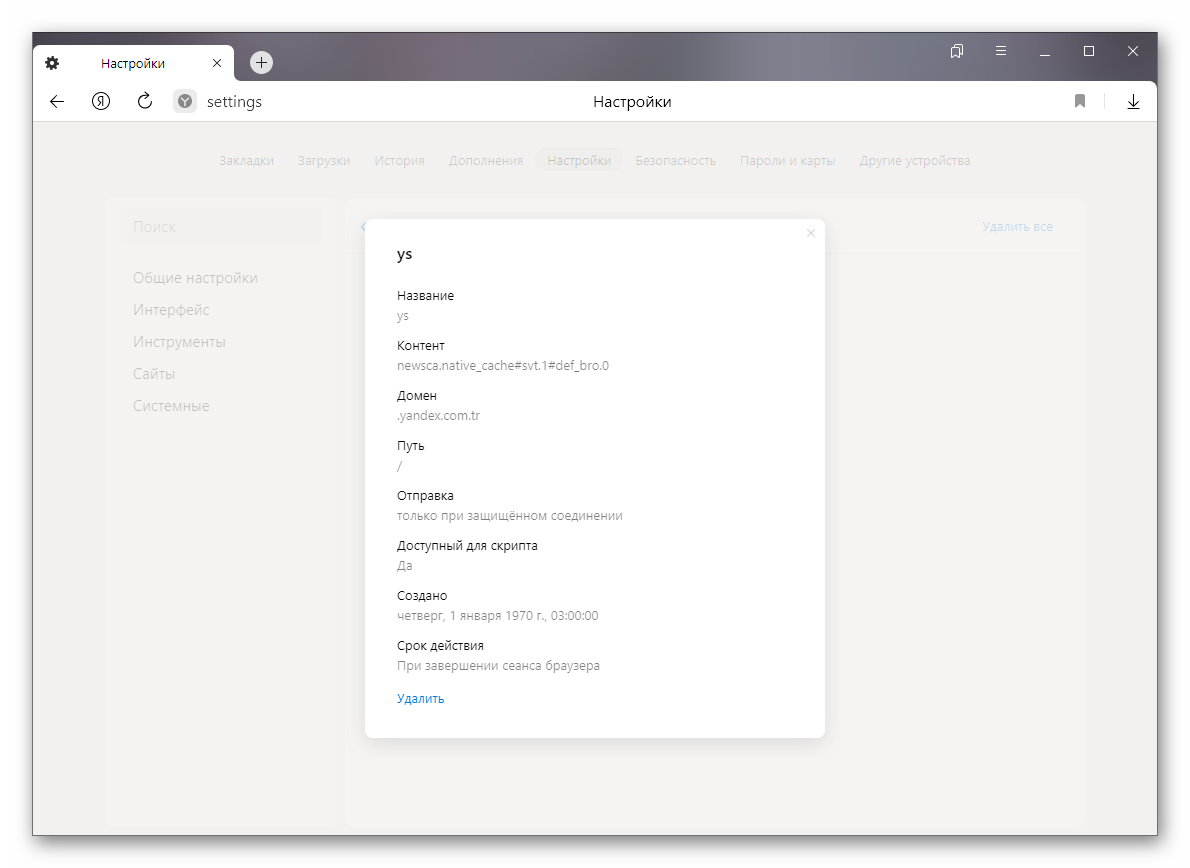Open the browser hamburger menu
This screenshot has width=1190, height=868.
(x=1001, y=51)
